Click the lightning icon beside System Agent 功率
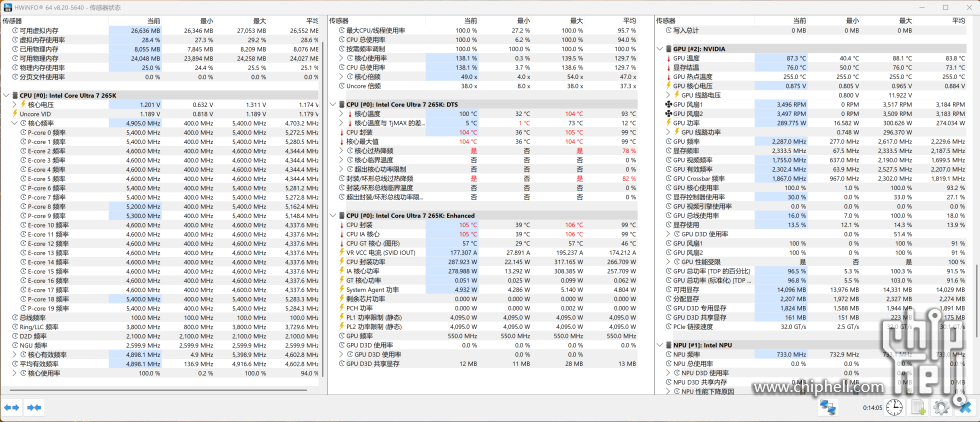This screenshot has height=422, width=980. [342, 289]
